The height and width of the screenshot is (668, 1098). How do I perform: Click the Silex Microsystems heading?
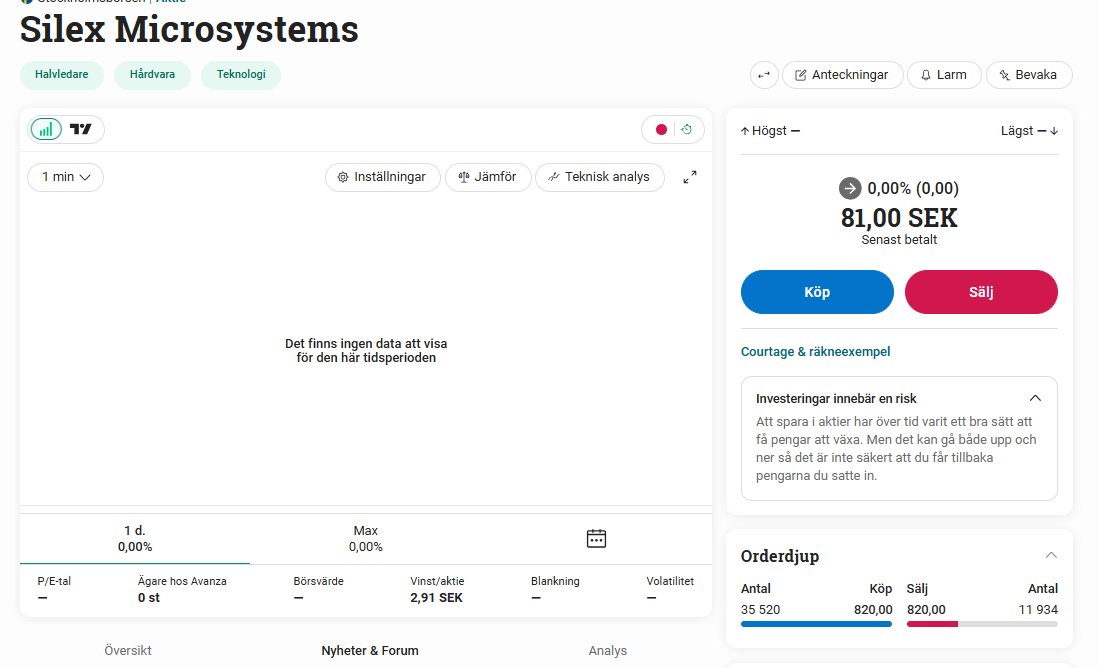point(189,29)
